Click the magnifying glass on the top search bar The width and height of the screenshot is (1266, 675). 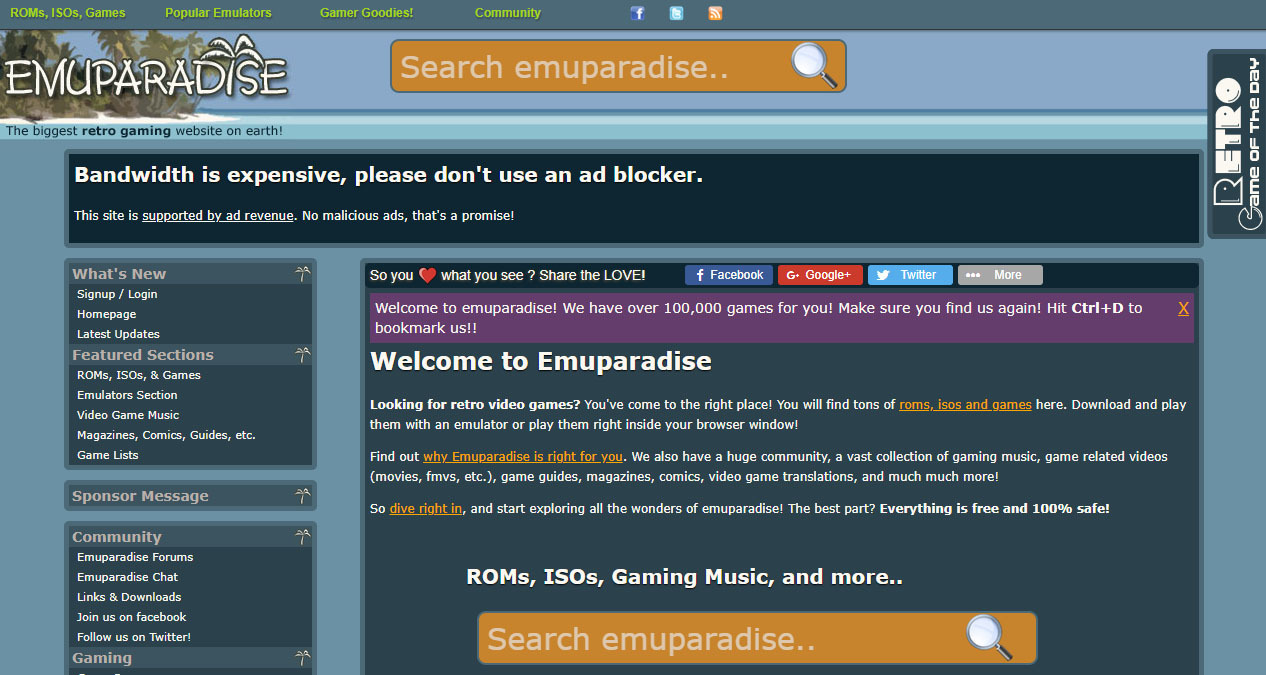point(813,66)
